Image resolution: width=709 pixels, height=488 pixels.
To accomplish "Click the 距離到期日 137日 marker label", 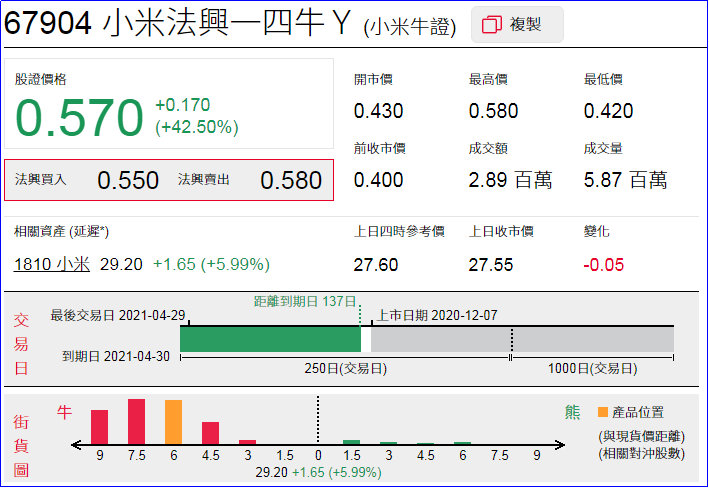I will 305,302.
